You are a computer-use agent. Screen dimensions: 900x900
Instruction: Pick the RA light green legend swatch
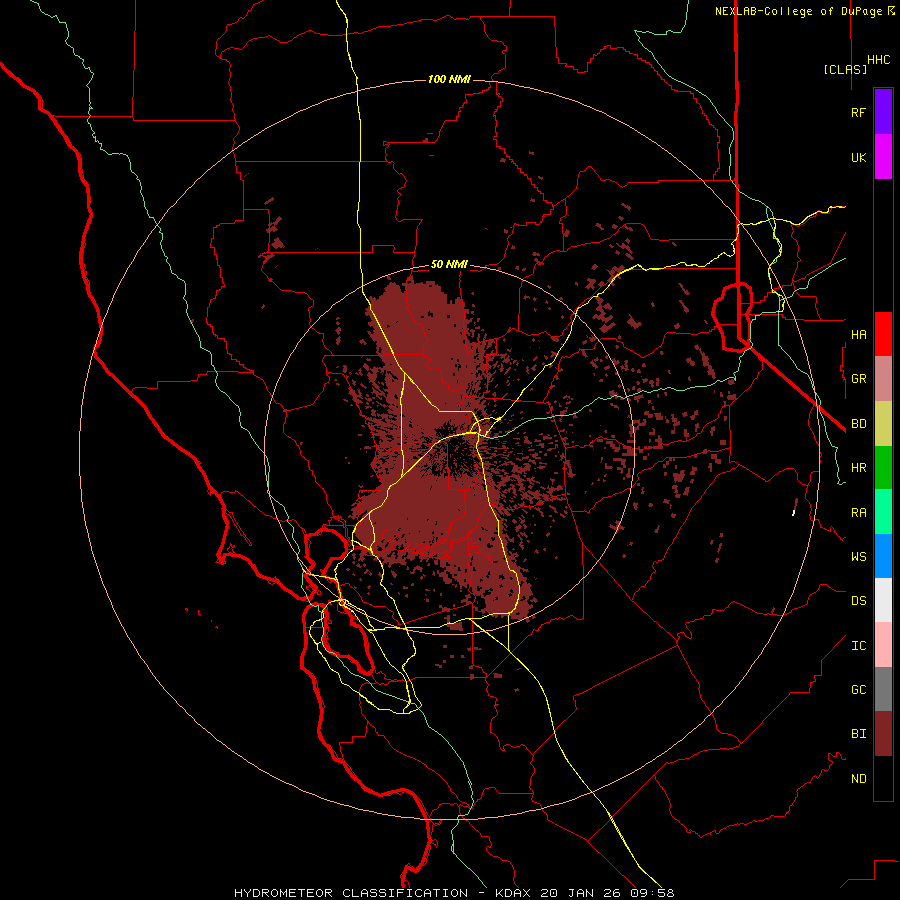(x=883, y=512)
